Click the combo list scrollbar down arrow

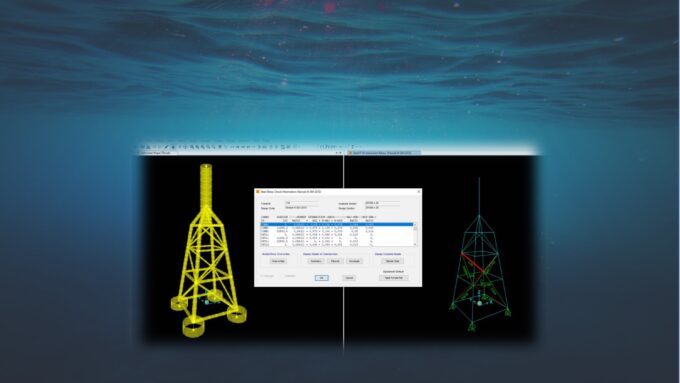[415, 244]
